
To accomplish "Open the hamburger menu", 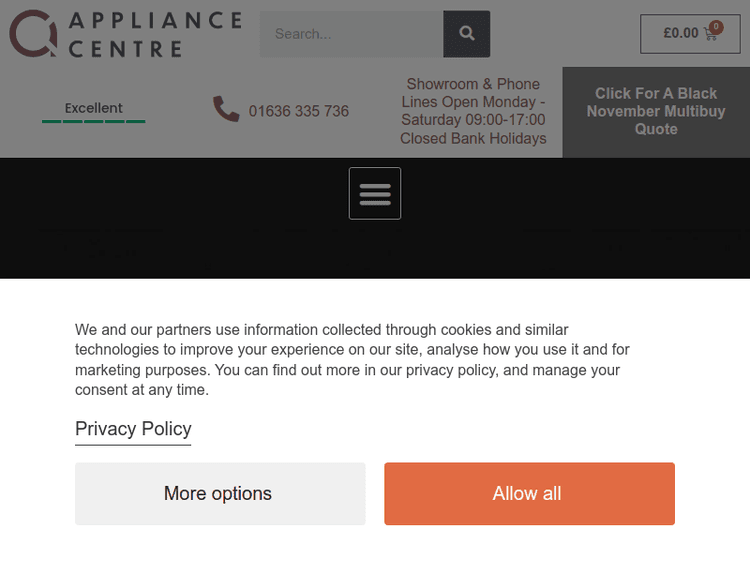I will 375,193.
